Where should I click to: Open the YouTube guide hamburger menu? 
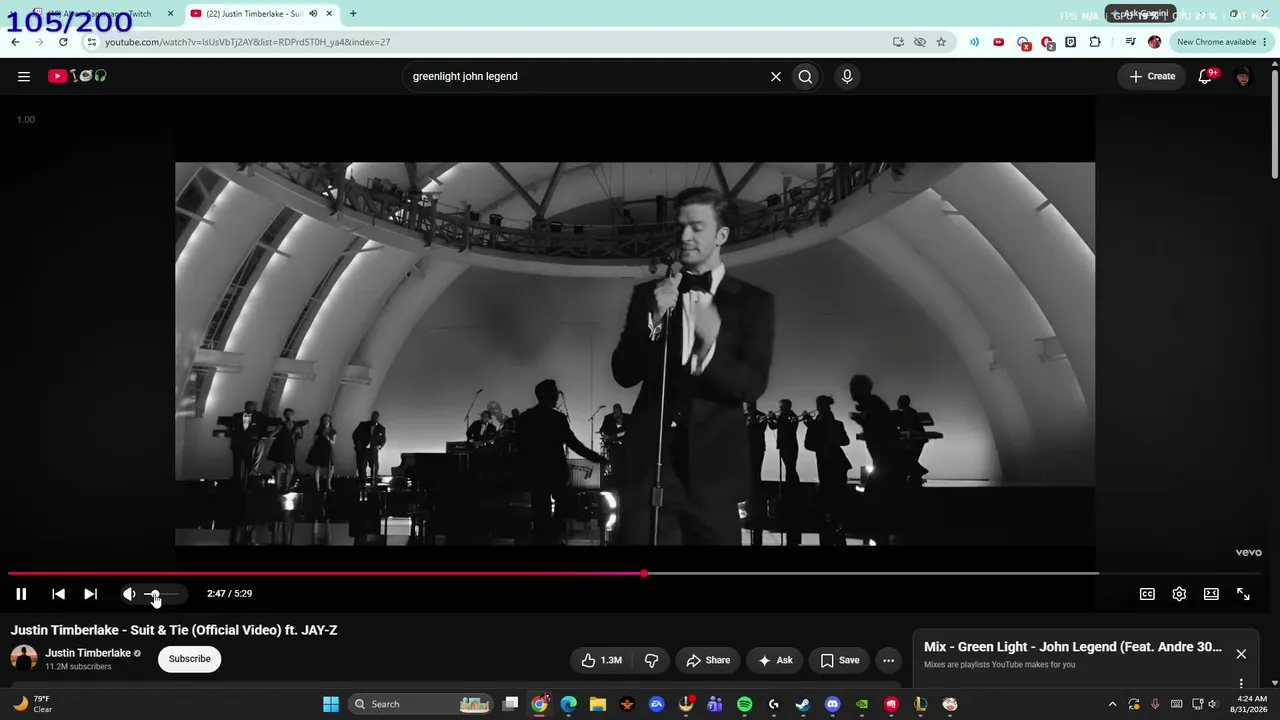(24, 76)
